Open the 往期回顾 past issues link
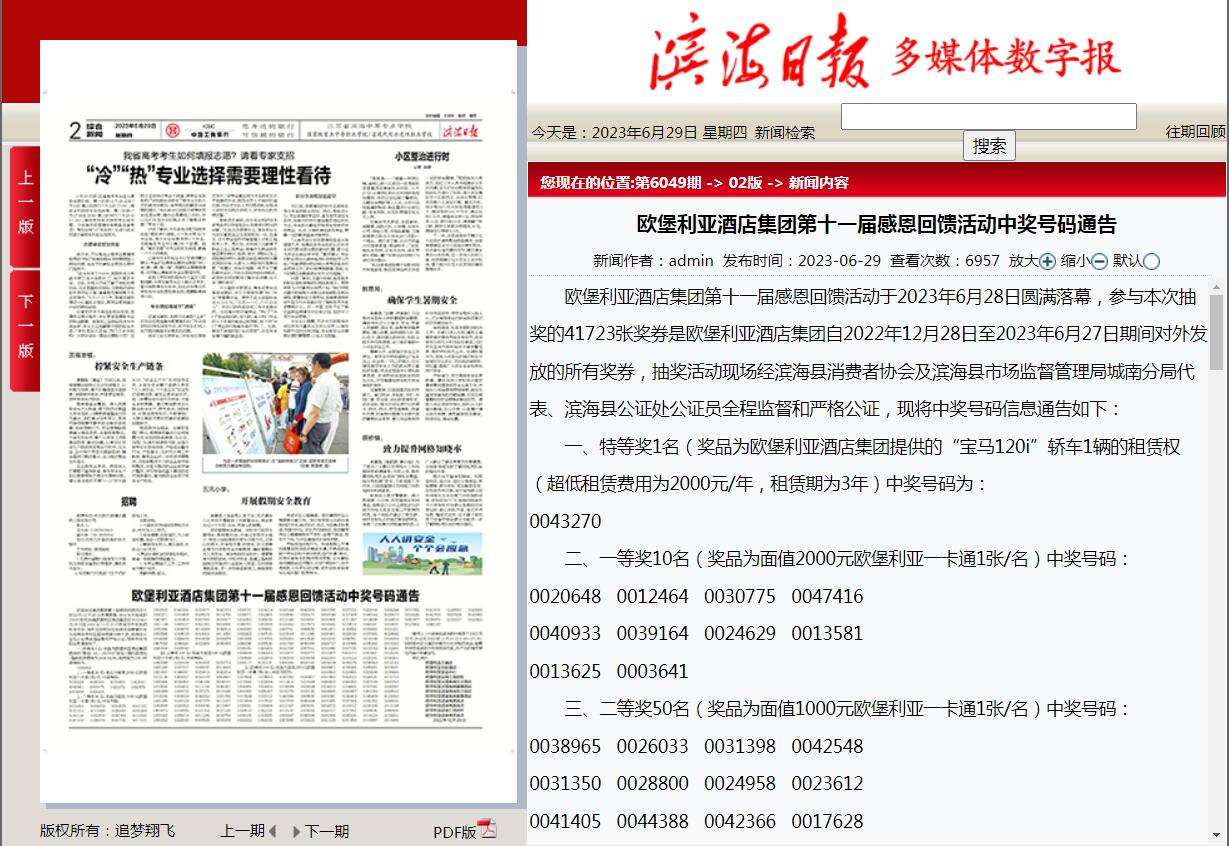Screen dimensions: 1229x846 pos(1195,132)
